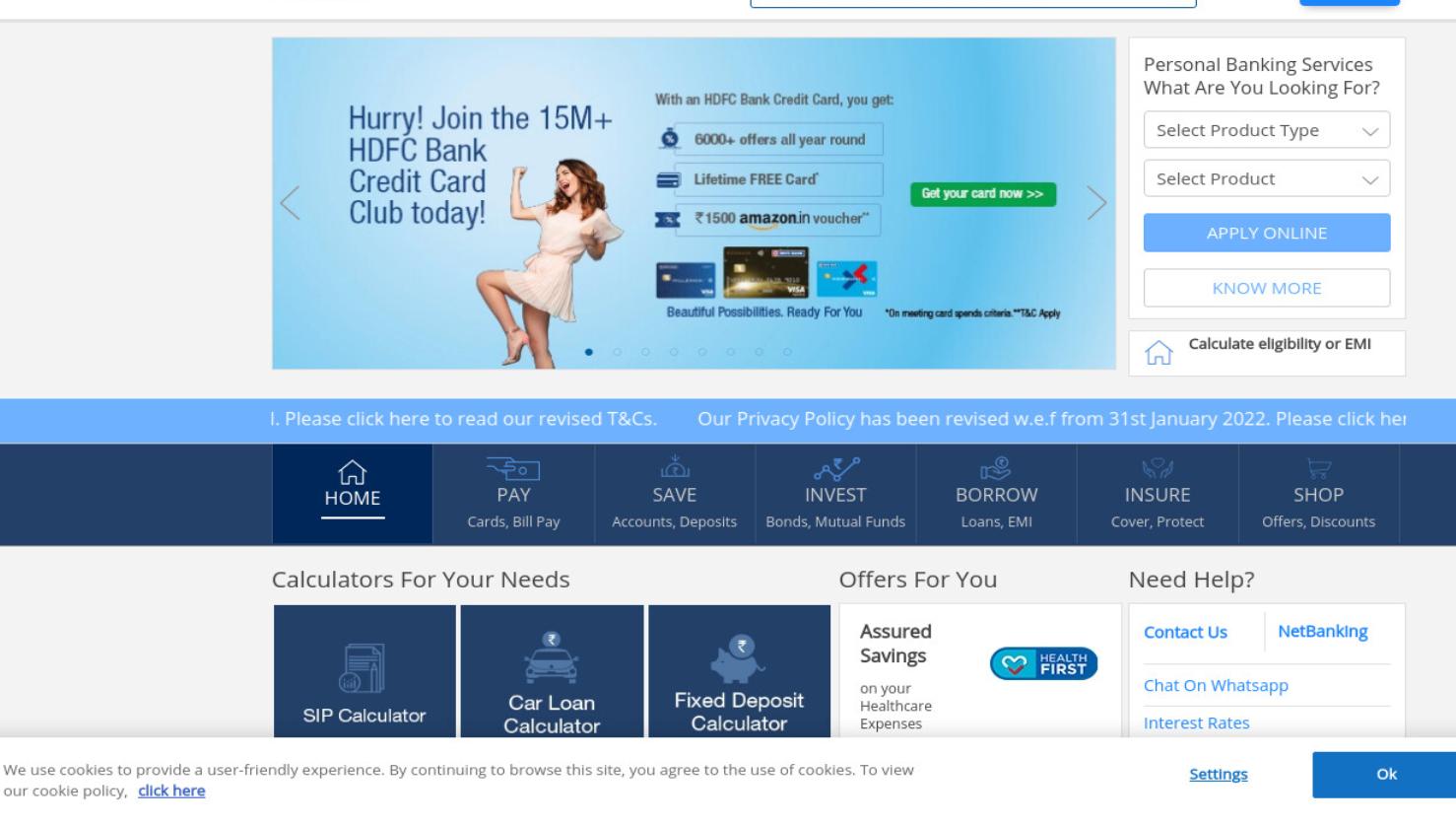Select fourth carousel dot indicator
Viewport: 1456px width, 825px height.
point(674,352)
